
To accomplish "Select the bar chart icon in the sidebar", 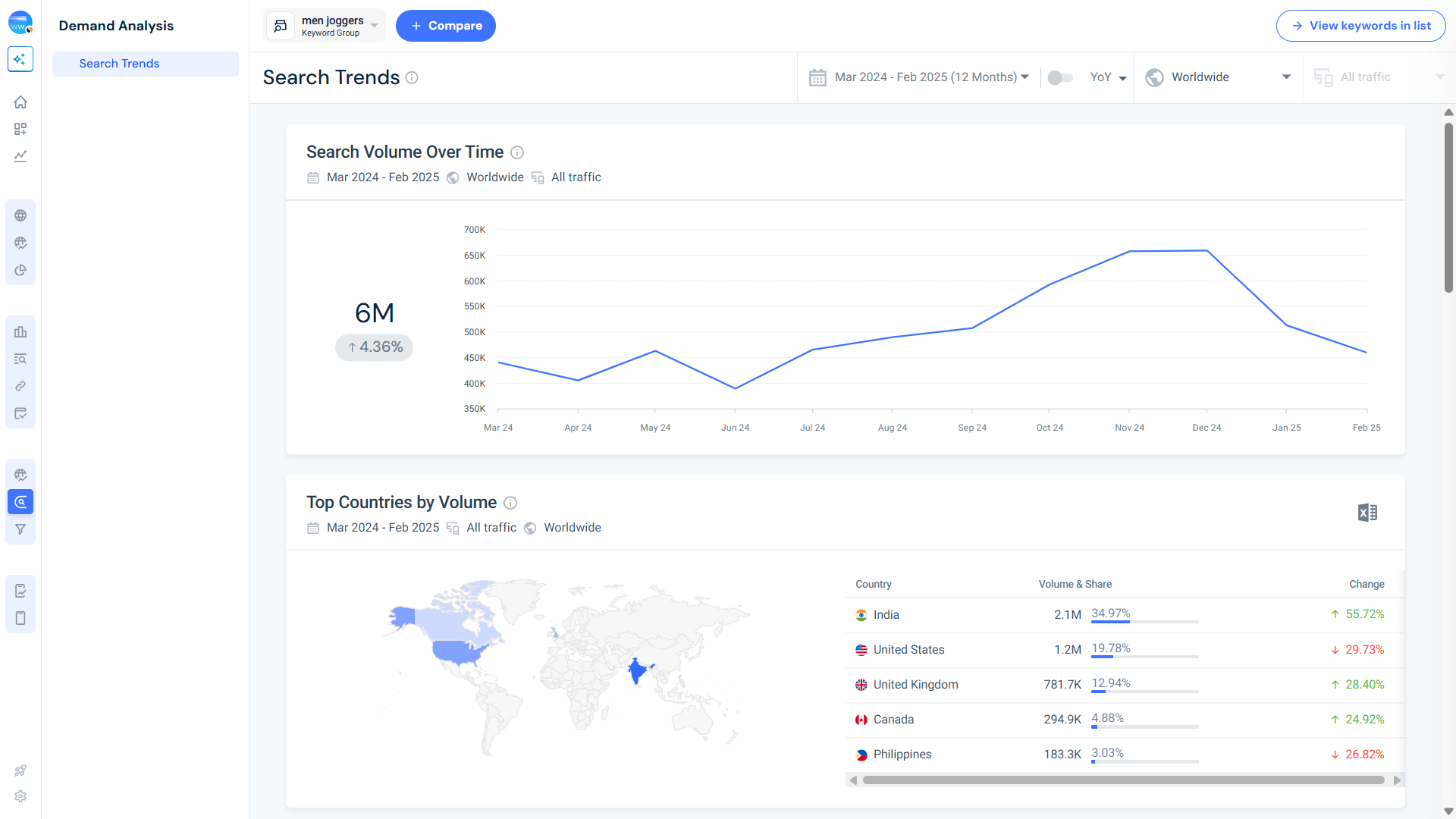I will (20, 332).
